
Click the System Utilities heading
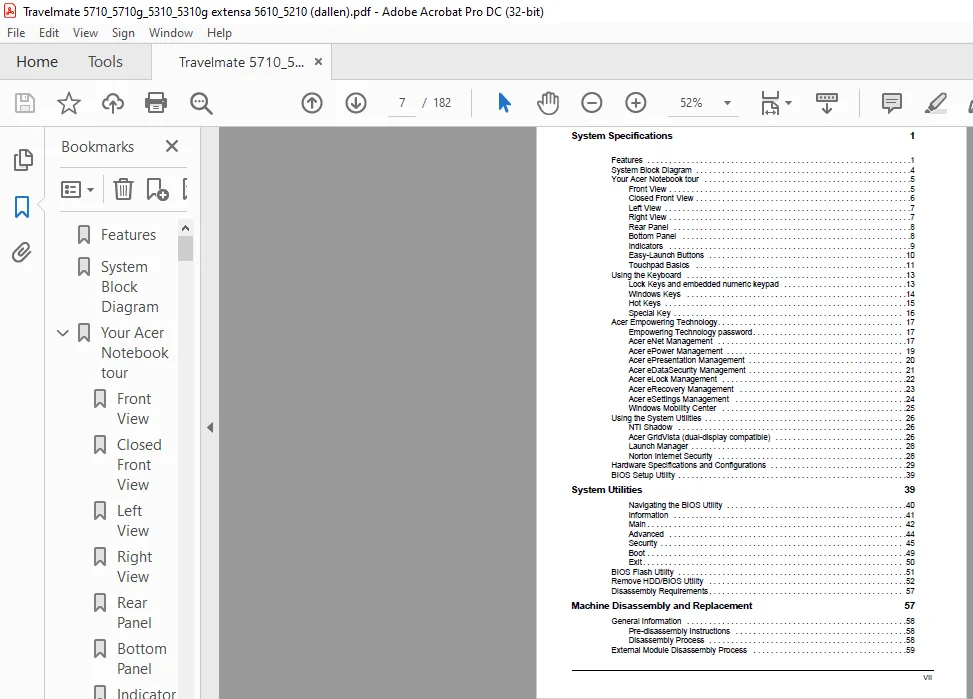pyautogui.click(x=606, y=490)
